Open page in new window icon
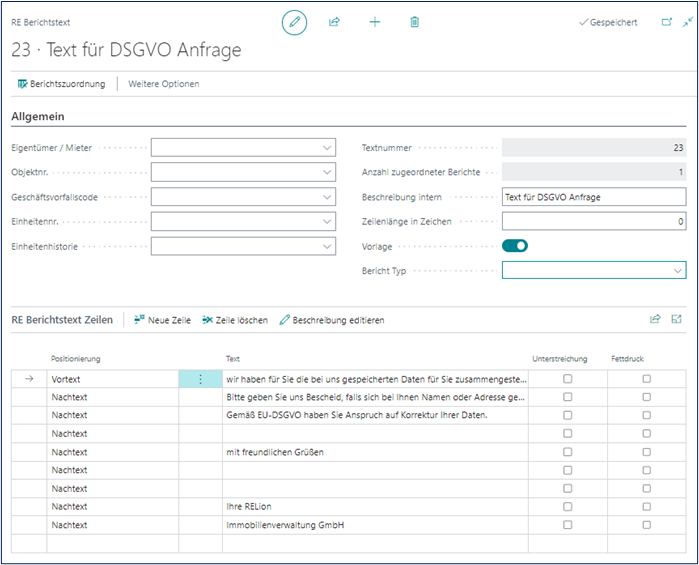 [x=667, y=22]
